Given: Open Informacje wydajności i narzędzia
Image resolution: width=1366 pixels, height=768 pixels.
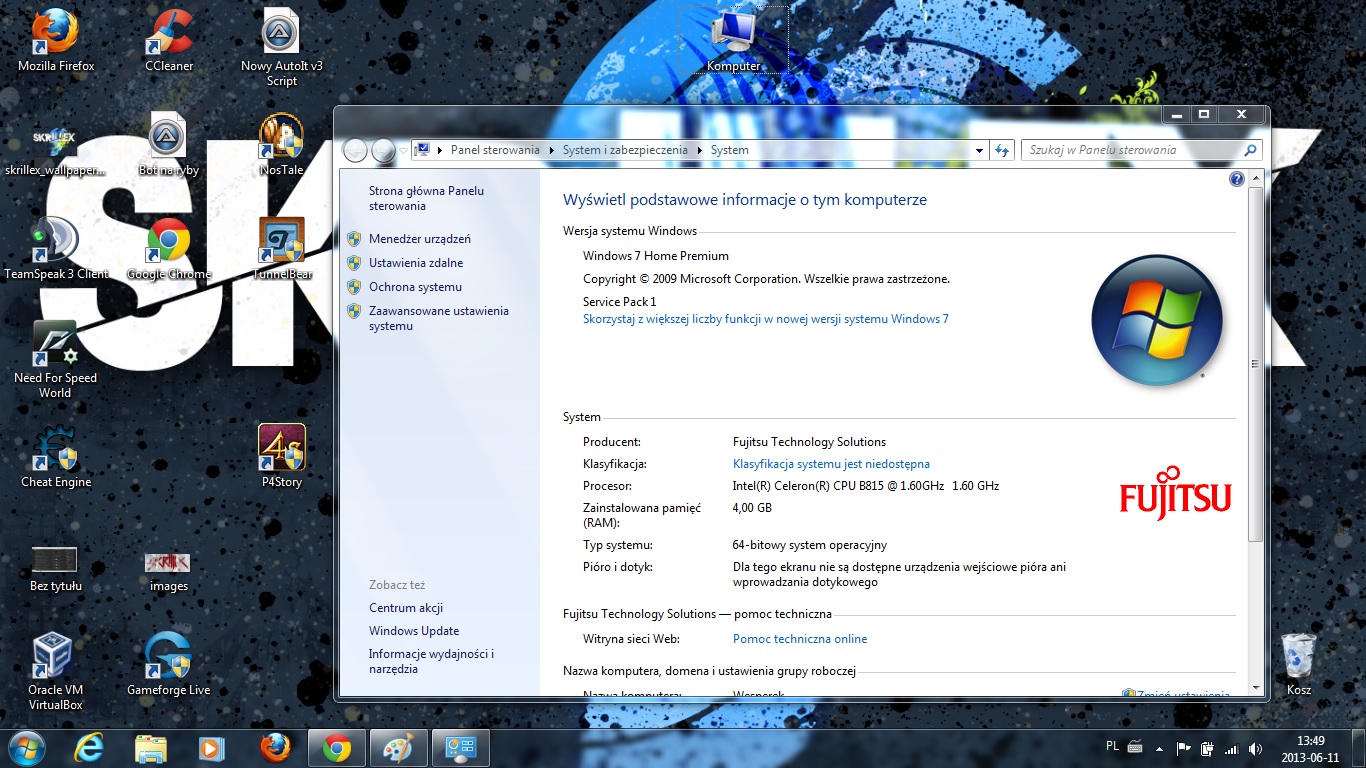Looking at the screenshot, I should coord(431,661).
